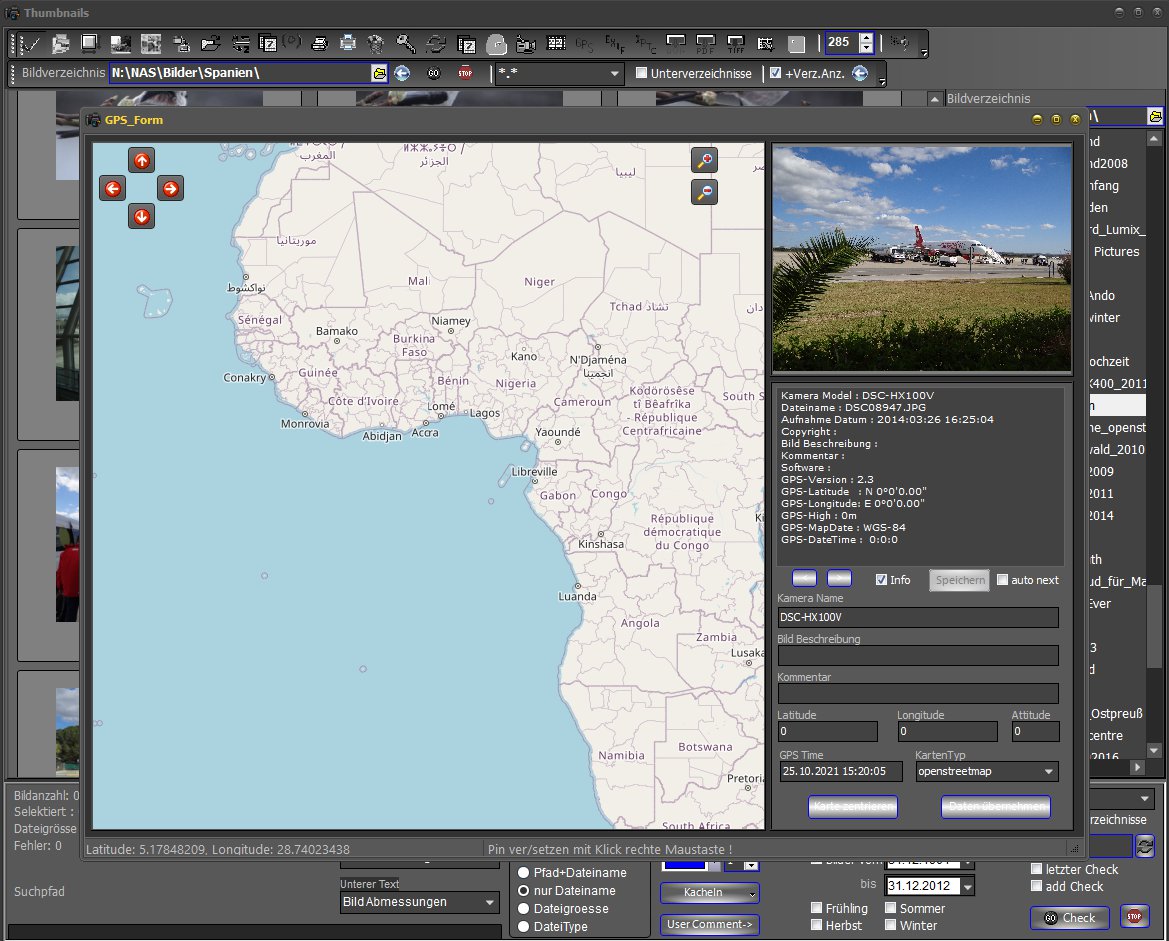The width and height of the screenshot is (1169, 941).
Task: Zoom out on the map
Action: (x=705, y=193)
